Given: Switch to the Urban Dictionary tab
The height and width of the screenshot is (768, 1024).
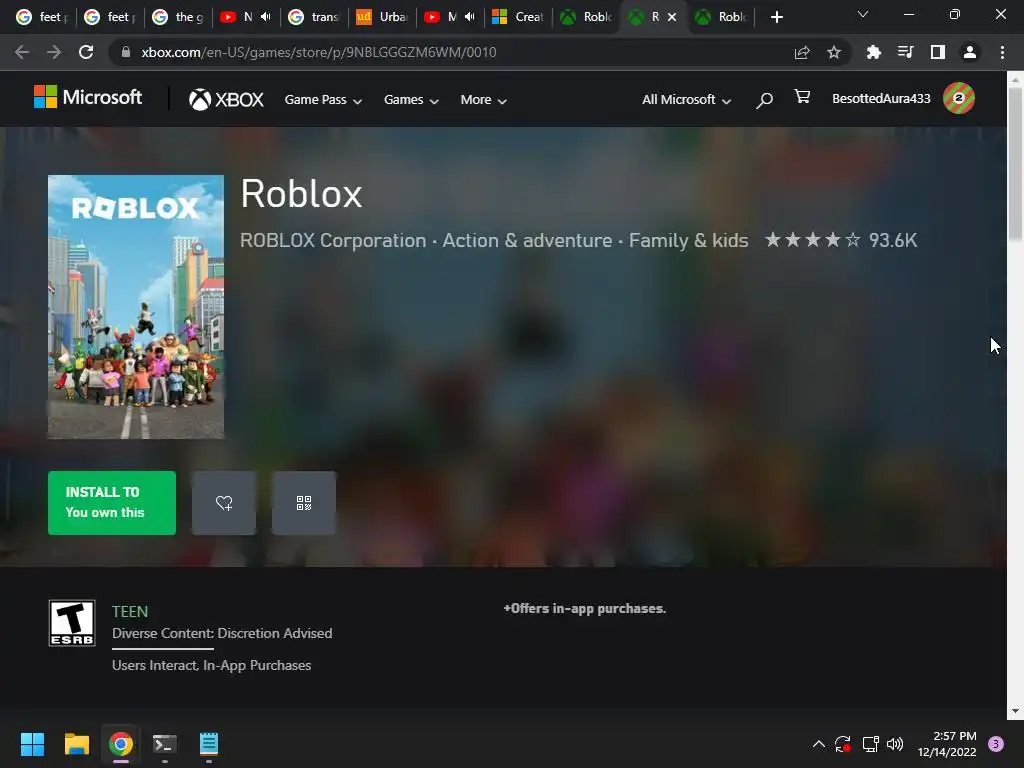Looking at the screenshot, I should 382,17.
